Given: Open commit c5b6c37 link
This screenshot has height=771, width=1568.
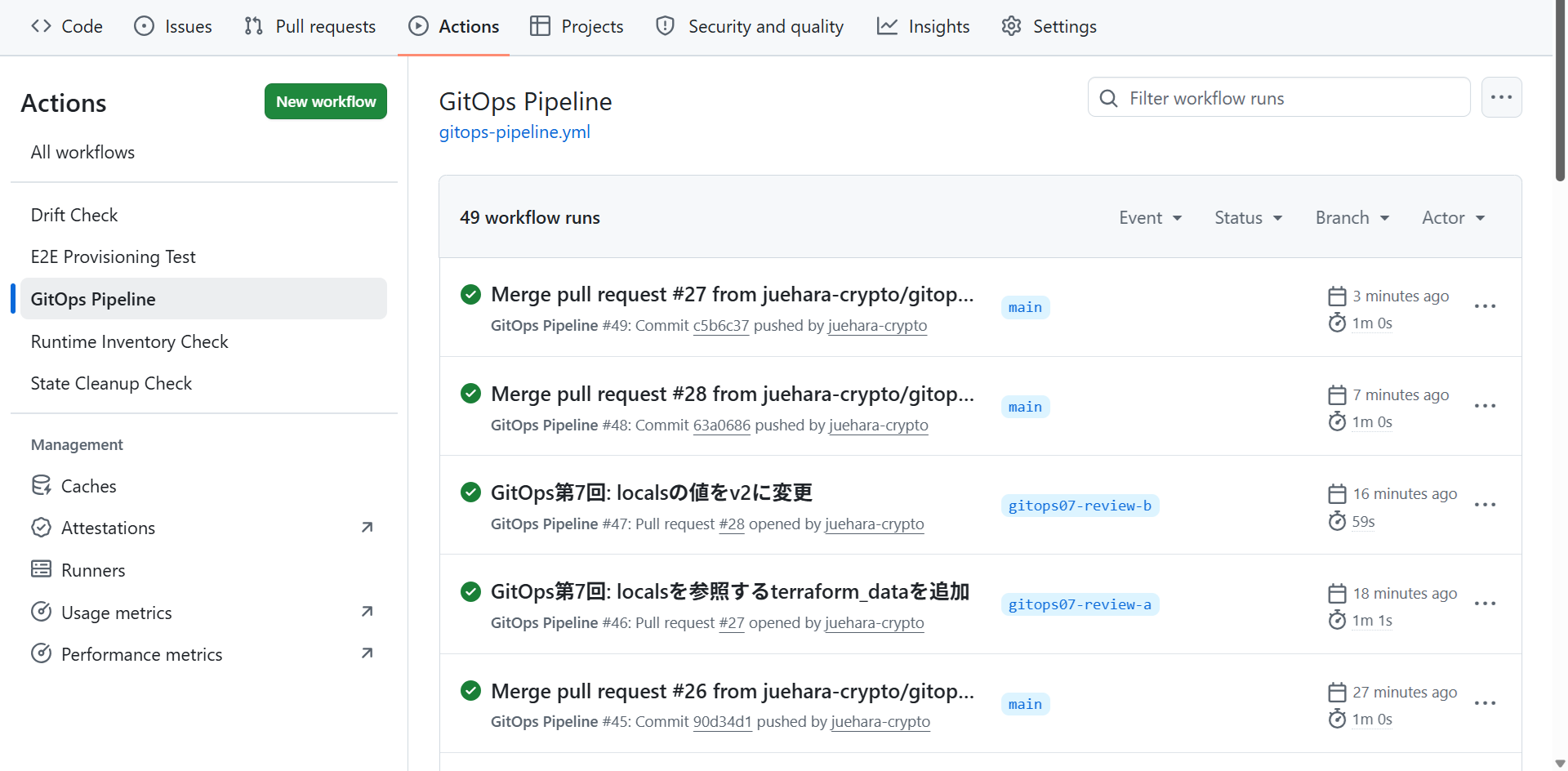Looking at the screenshot, I should tap(721, 326).
